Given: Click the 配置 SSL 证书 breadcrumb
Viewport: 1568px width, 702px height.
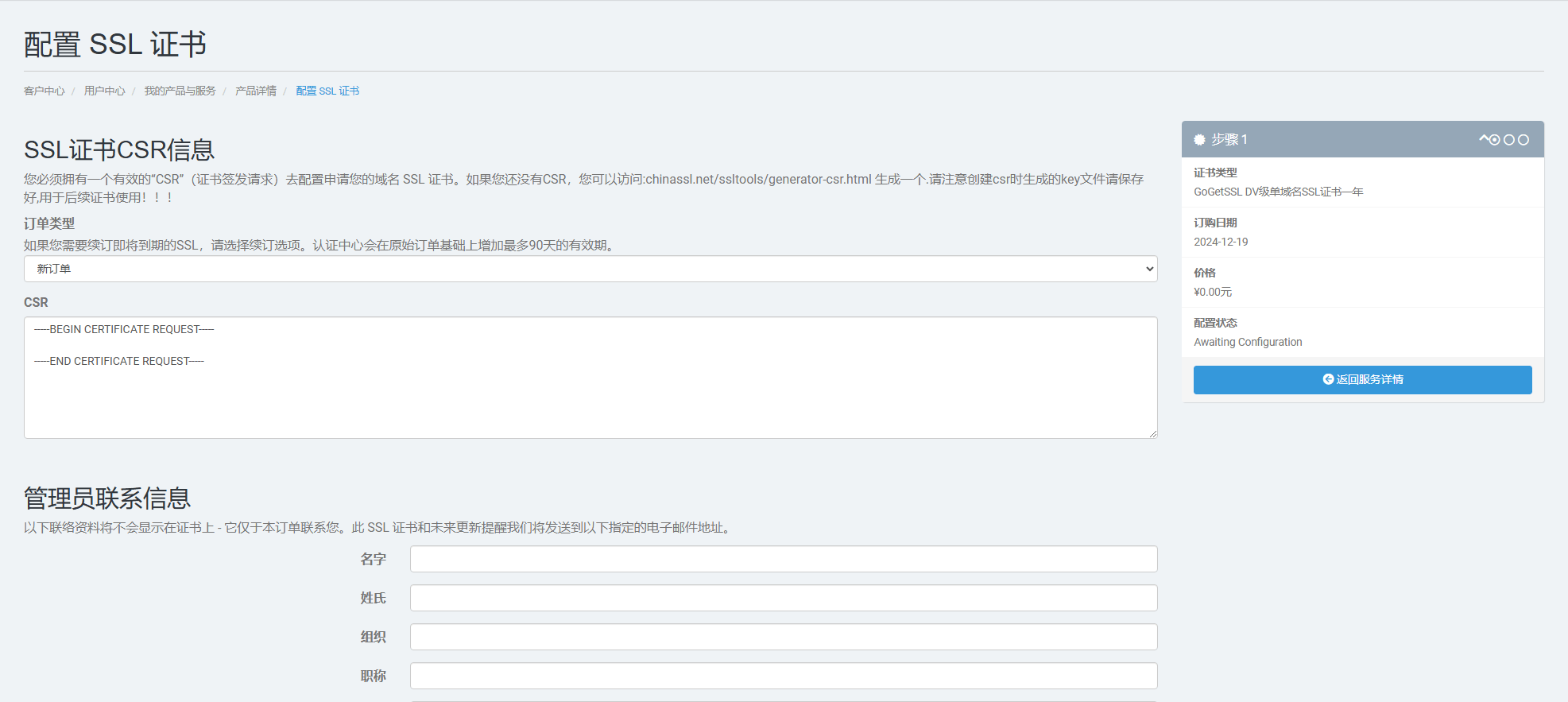Looking at the screenshot, I should tap(327, 91).
